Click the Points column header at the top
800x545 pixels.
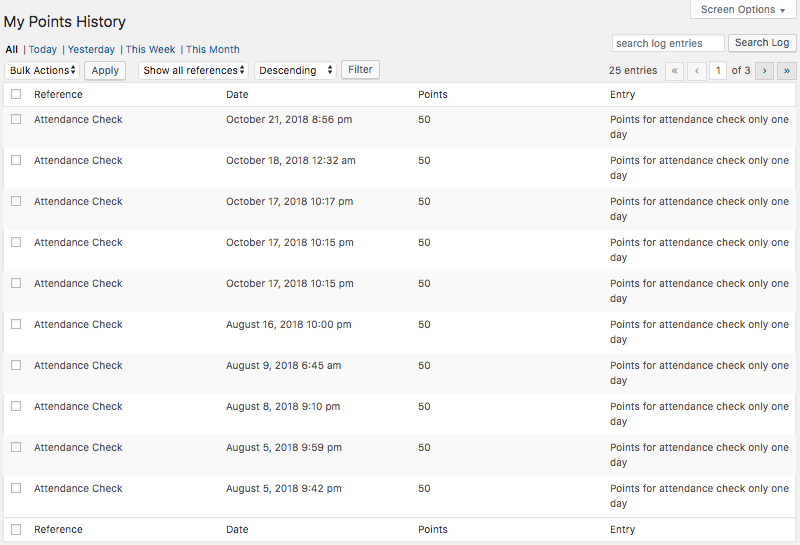click(433, 94)
